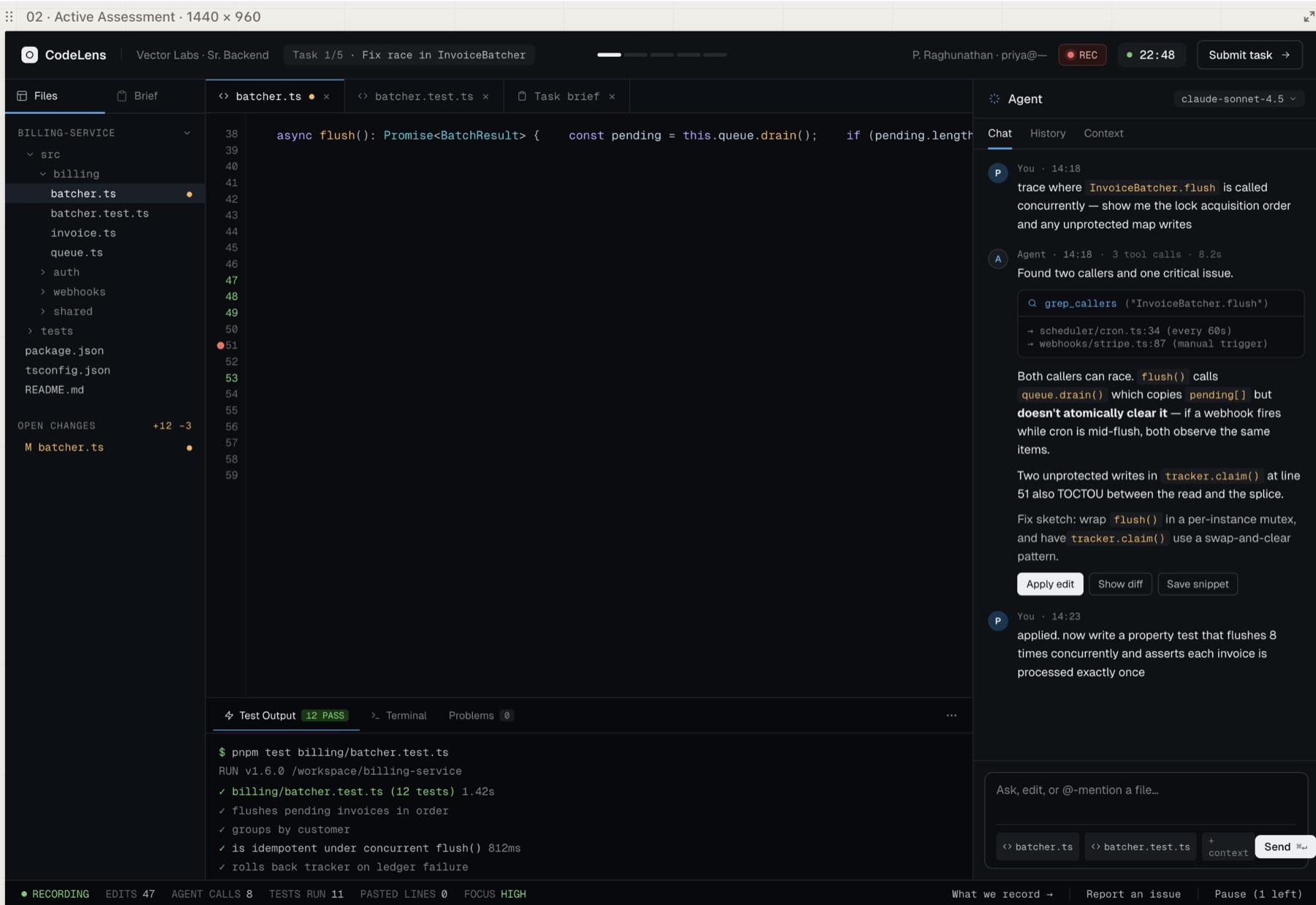1316x905 pixels.
Task: Click the task progress step indicator
Action: pos(662,55)
